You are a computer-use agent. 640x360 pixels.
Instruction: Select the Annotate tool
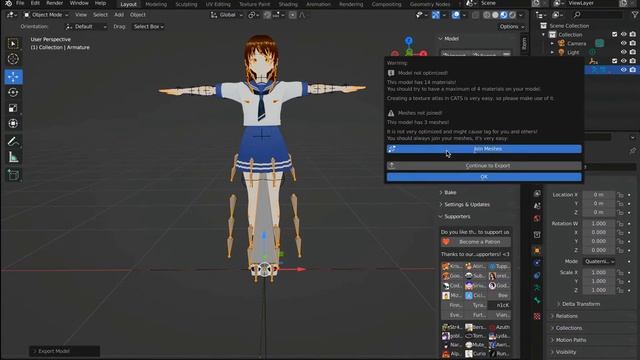(x=13, y=141)
